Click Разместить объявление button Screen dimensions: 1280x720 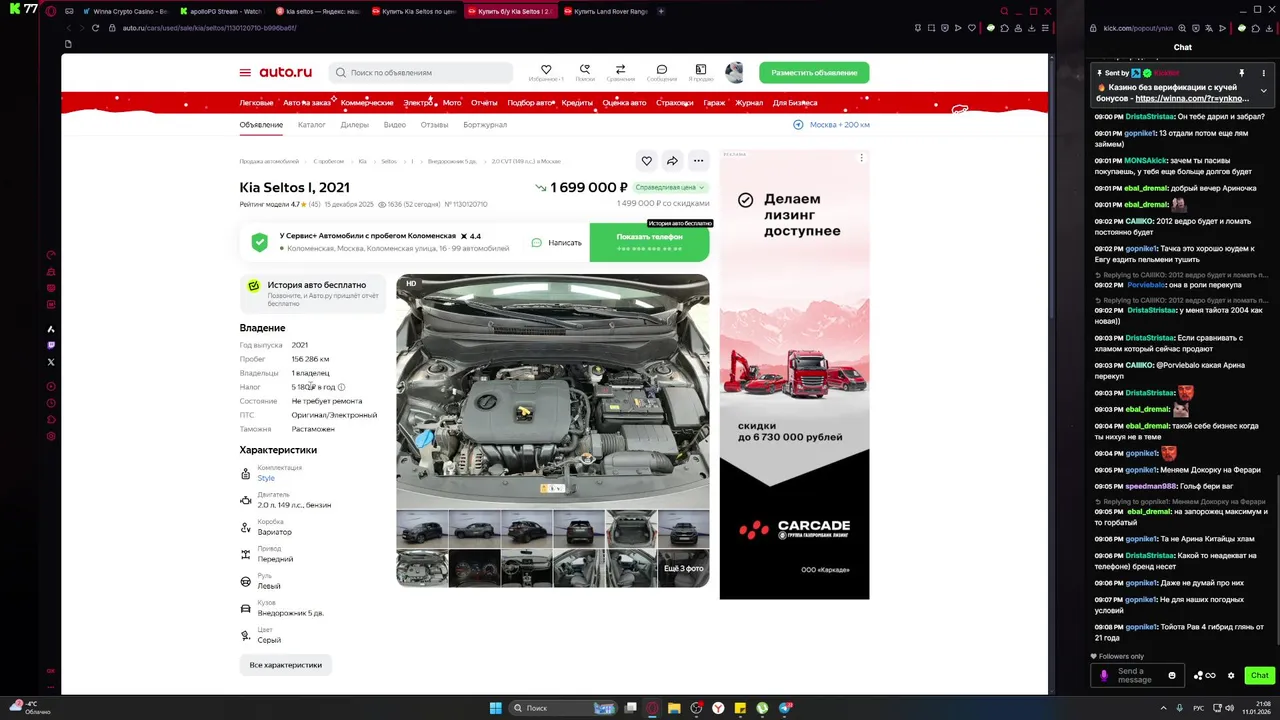point(814,72)
